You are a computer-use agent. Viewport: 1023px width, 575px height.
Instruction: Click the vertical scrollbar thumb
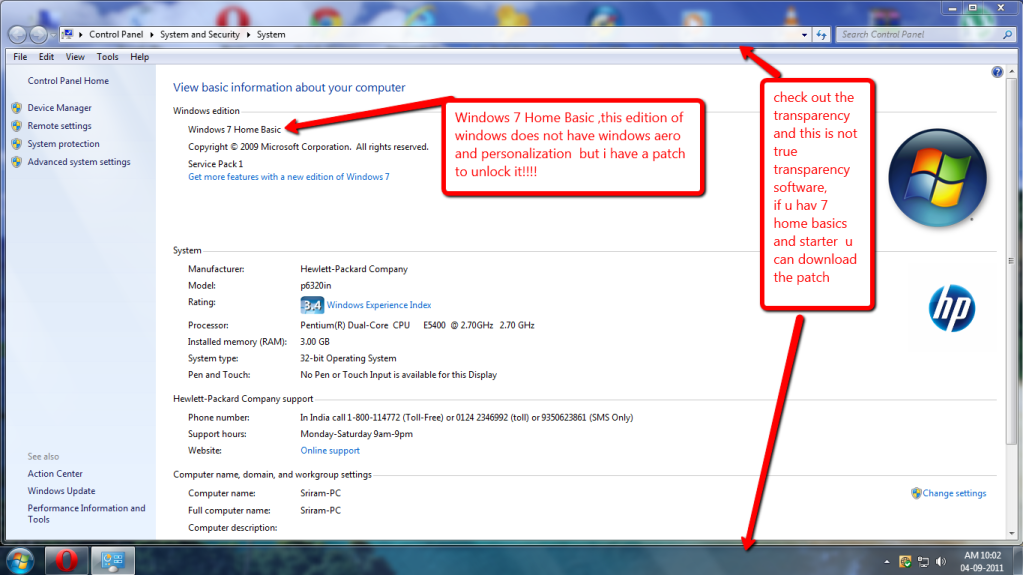(1011, 261)
